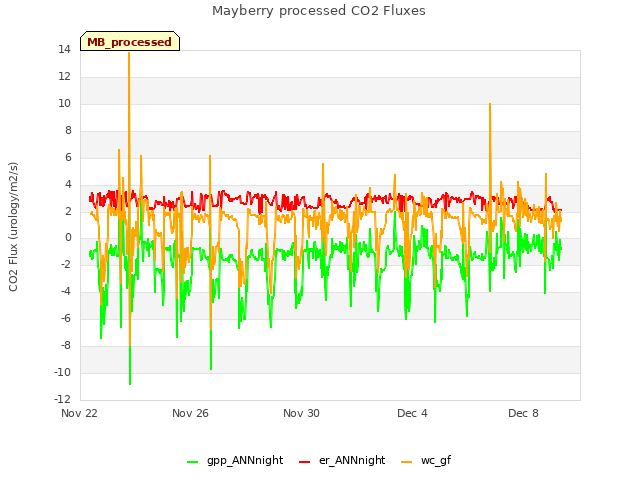Image resolution: width=640 pixels, height=480 pixels.
Task: Click the y-axis tick label -10
Action: tap(62, 372)
